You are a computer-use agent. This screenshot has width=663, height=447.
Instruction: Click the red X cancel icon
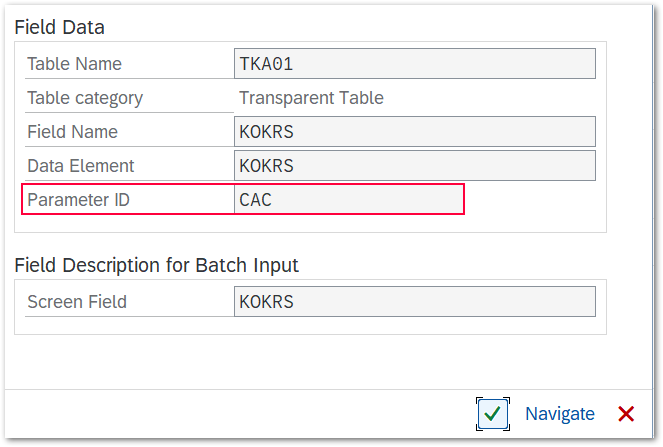626,414
